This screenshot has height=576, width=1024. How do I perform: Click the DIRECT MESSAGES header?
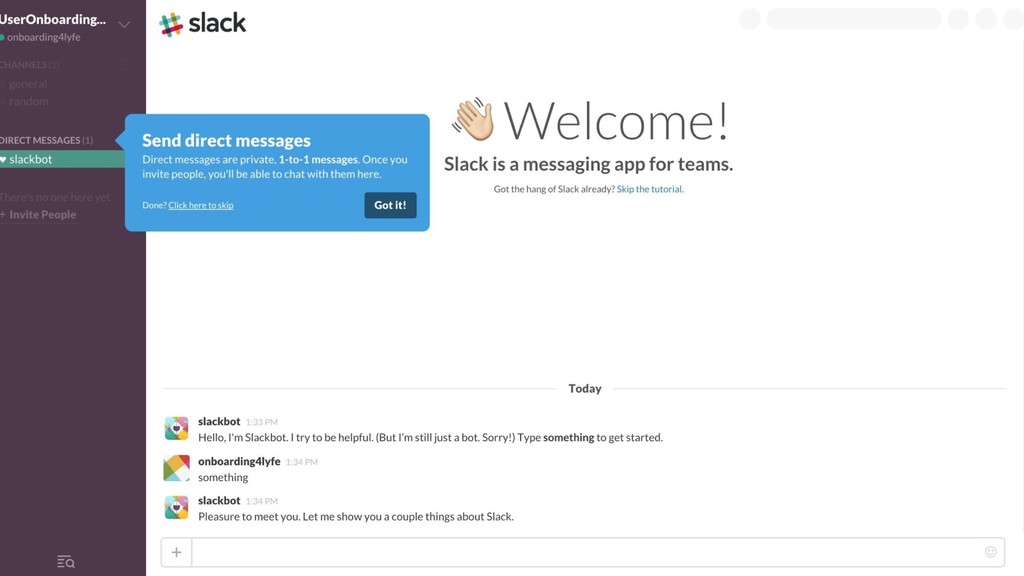(46, 140)
